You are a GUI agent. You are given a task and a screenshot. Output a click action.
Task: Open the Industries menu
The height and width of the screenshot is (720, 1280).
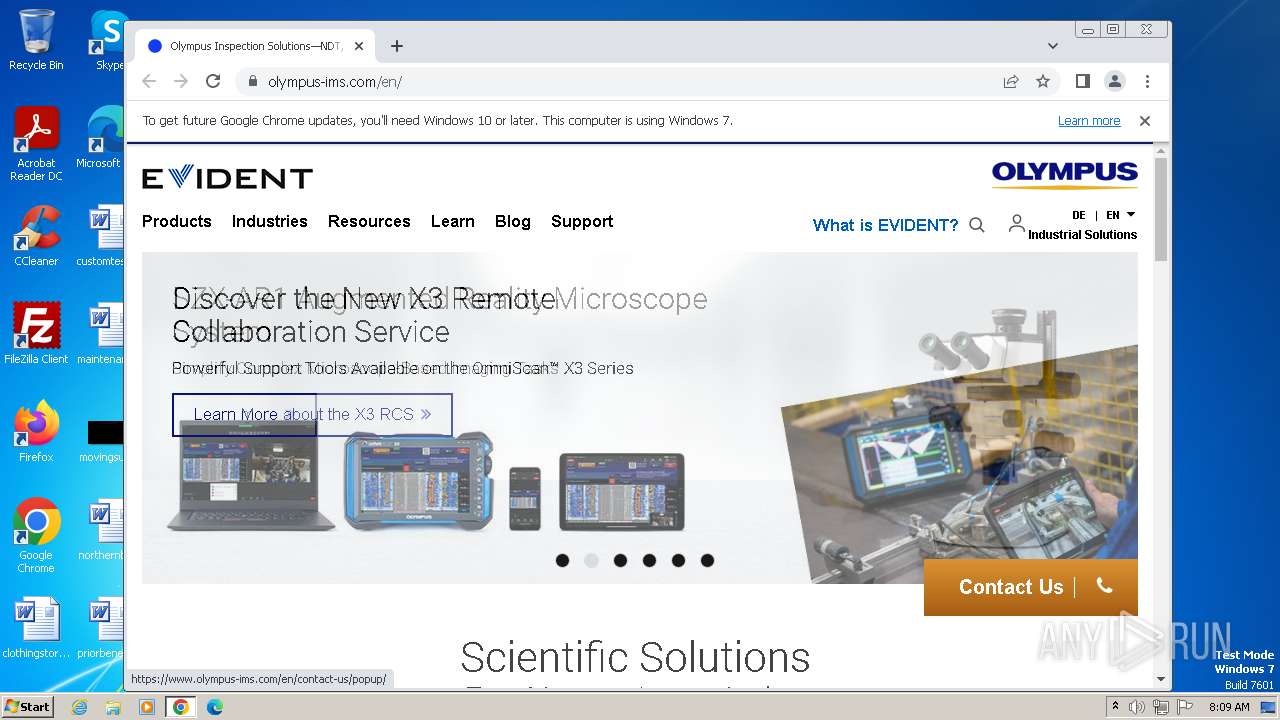tap(269, 221)
